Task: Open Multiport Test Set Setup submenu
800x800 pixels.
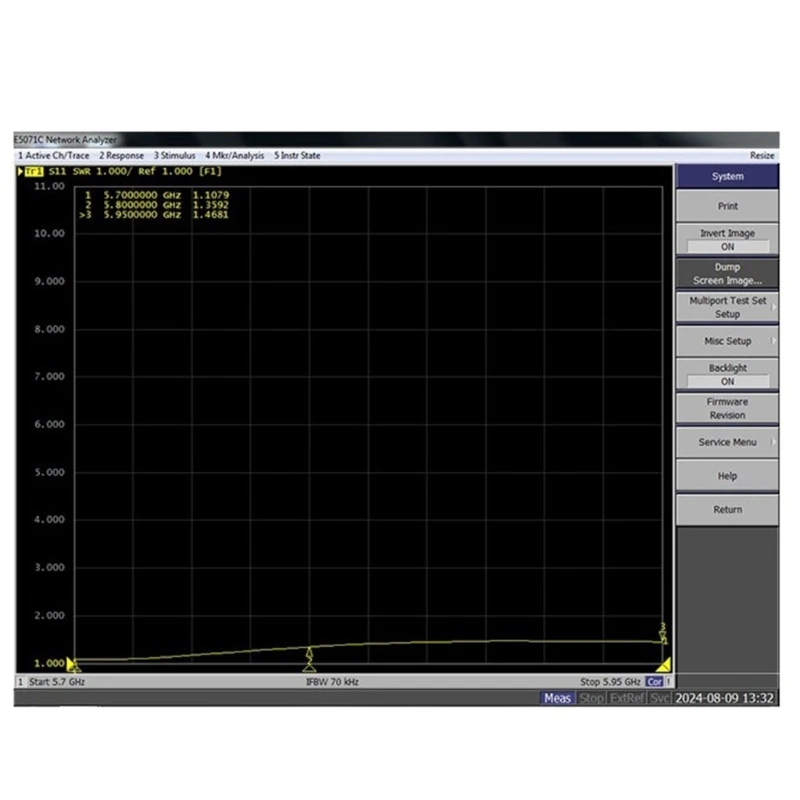Action: pyautogui.click(x=727, y=307)
